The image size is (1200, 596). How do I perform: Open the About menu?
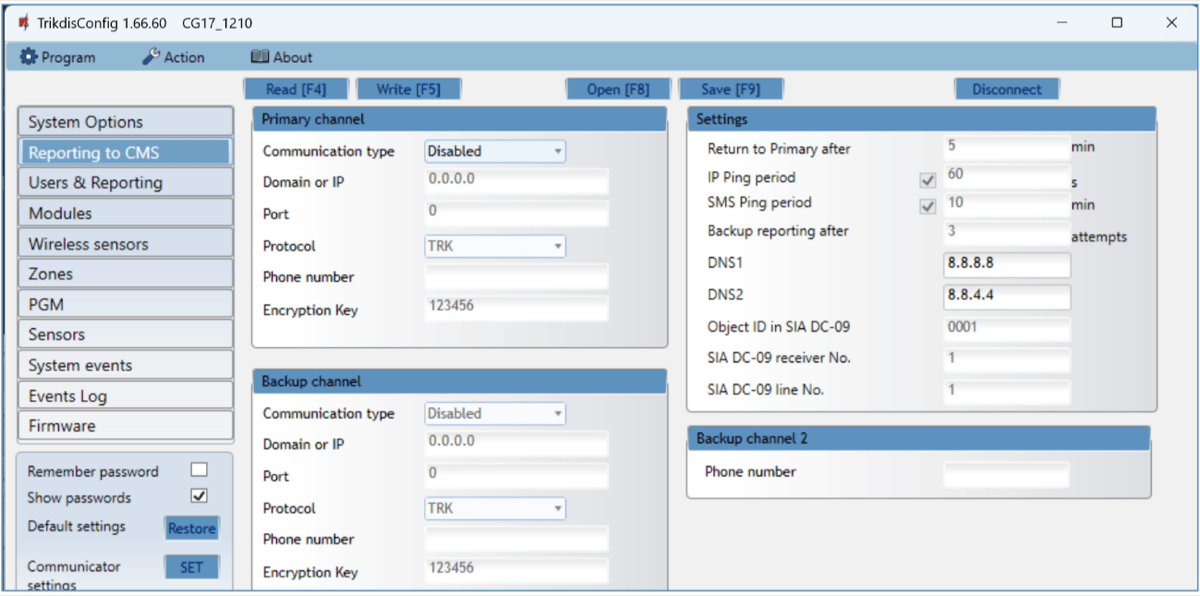pos(281,58)
